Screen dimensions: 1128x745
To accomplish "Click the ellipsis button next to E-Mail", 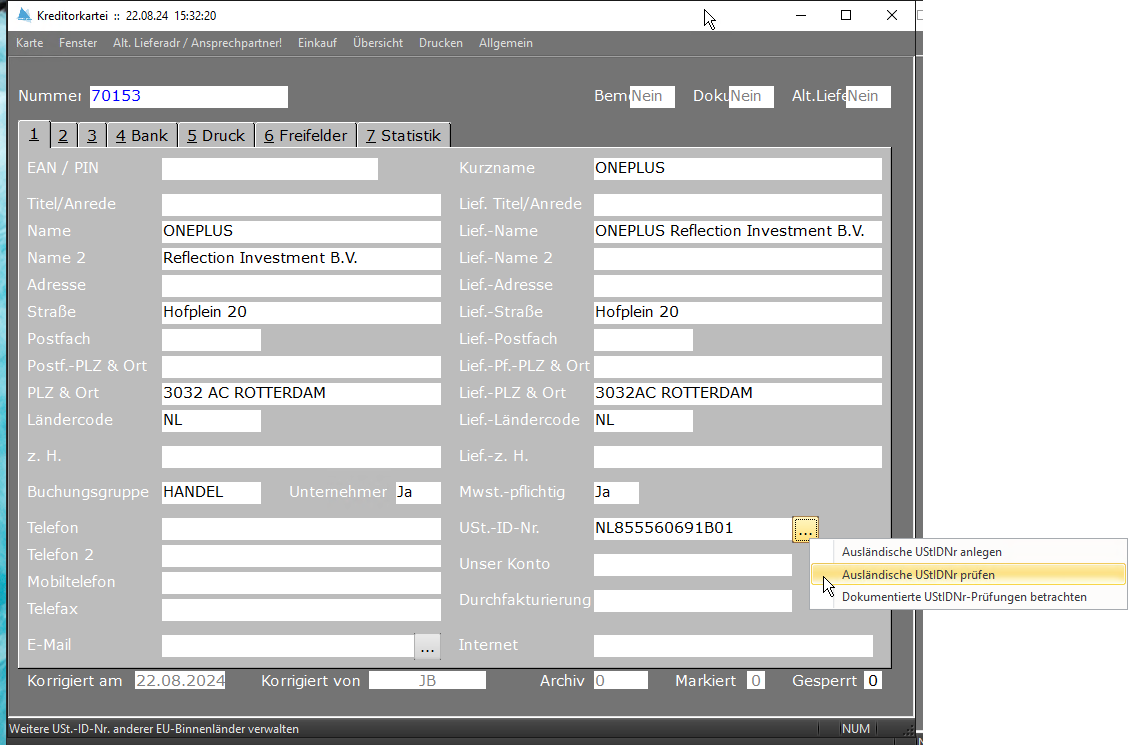I will [427, 647].
